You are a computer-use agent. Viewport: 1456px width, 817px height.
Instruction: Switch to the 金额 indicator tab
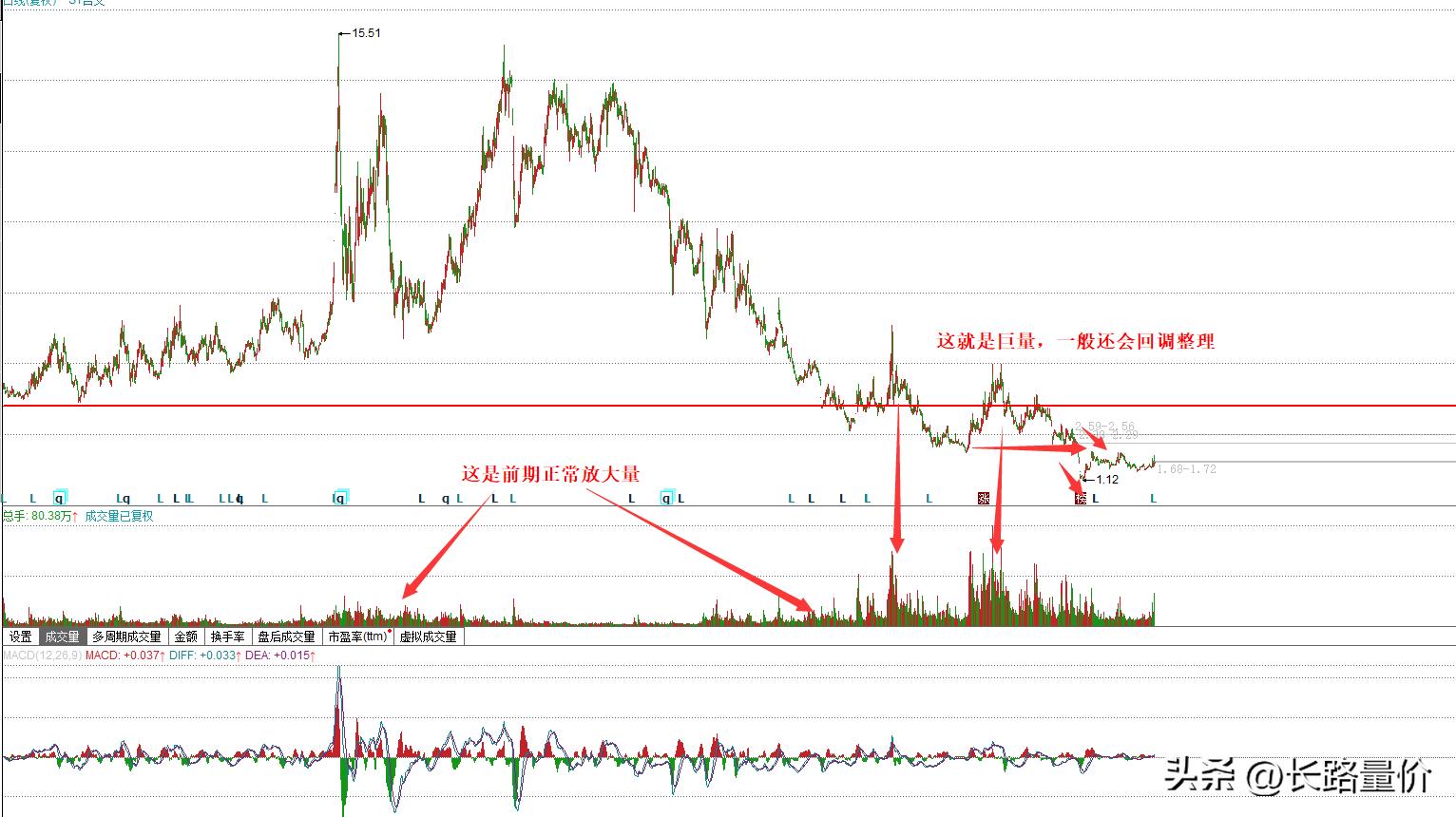pyautogui.click(x=186, y=636)
